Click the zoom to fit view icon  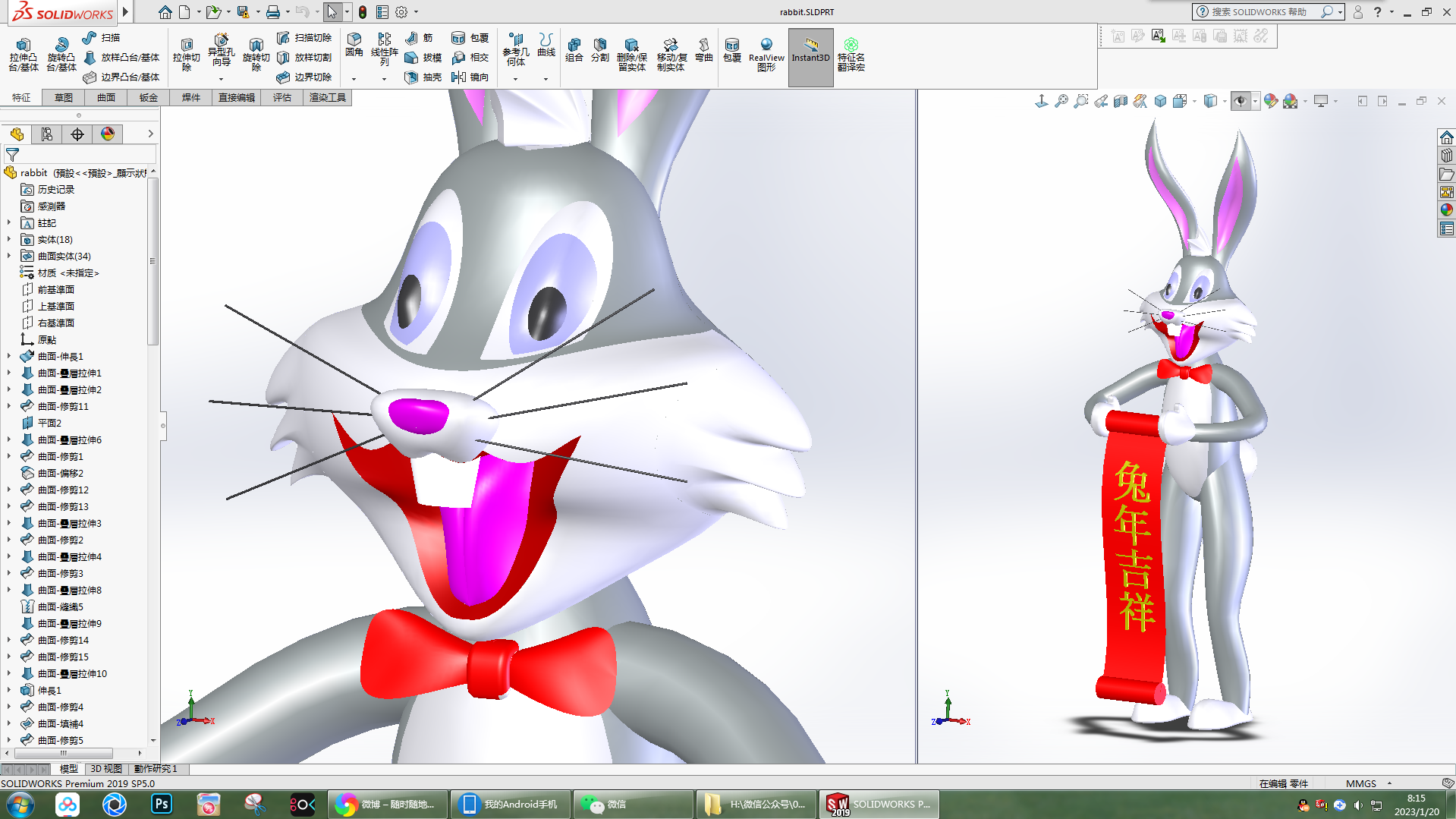click(x=1061, y=101)
